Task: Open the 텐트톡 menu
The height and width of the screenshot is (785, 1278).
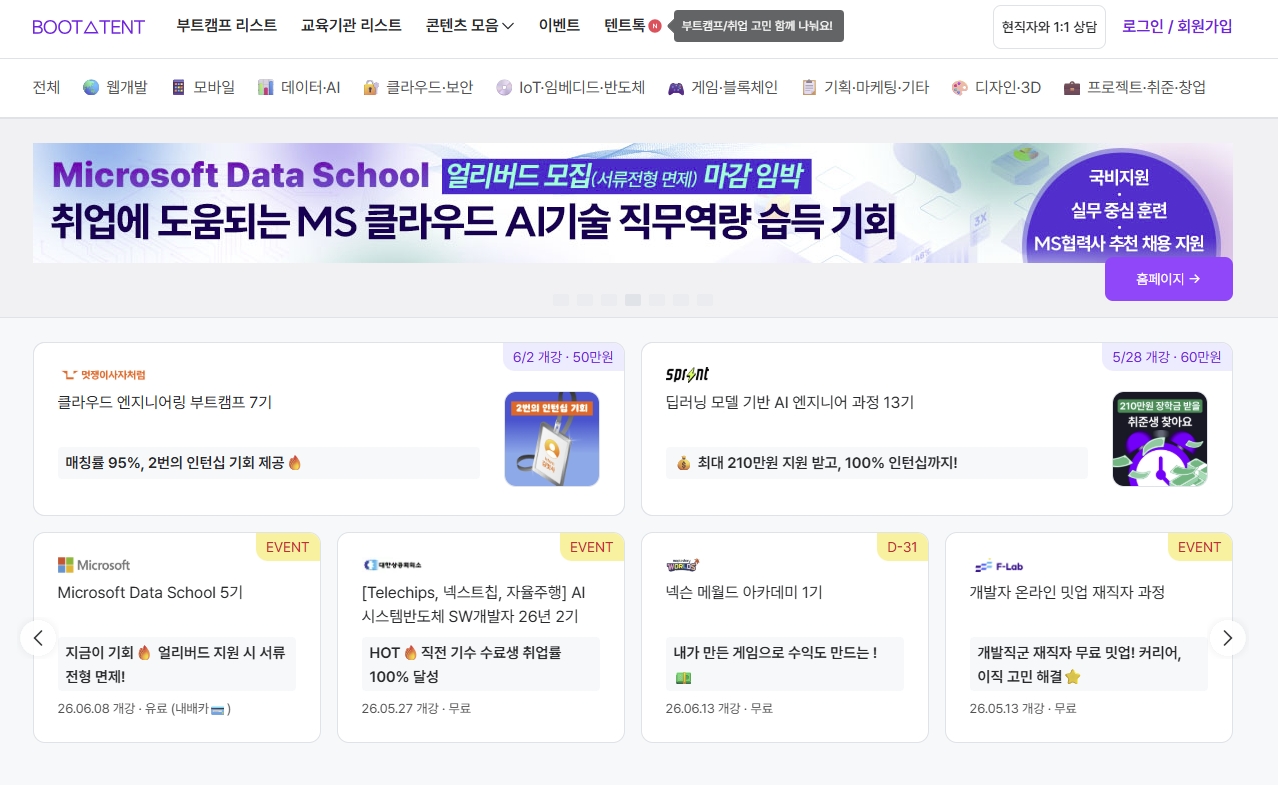Action: [625, 26]
